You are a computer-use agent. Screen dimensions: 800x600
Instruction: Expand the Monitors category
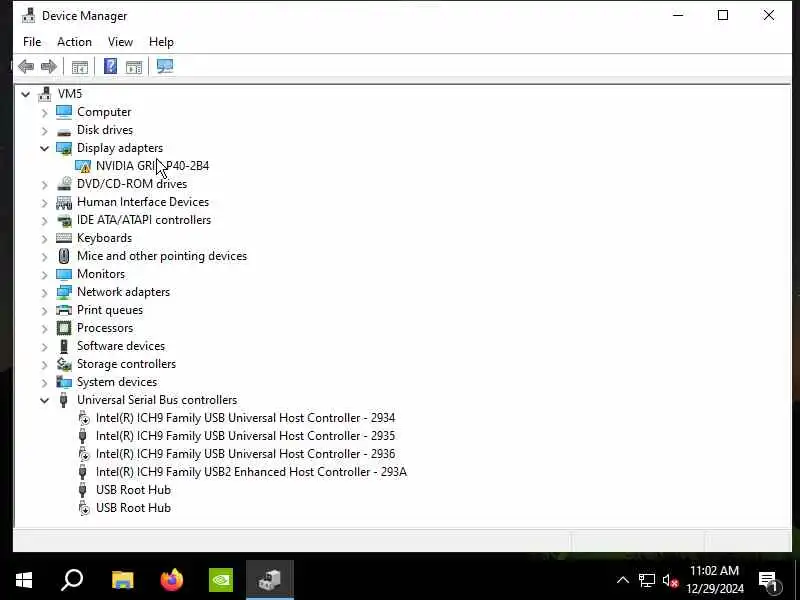[x=44, y=274]
